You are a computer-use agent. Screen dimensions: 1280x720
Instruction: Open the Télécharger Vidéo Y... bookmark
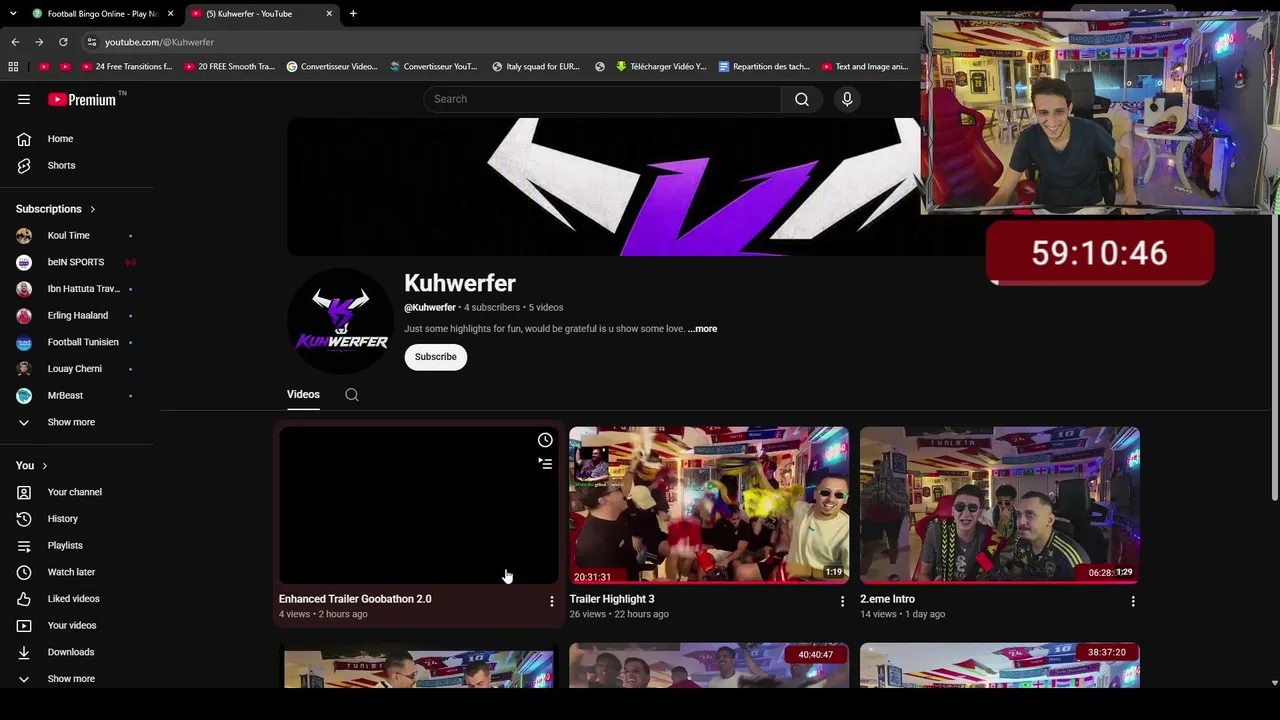(x=660, y=67)
